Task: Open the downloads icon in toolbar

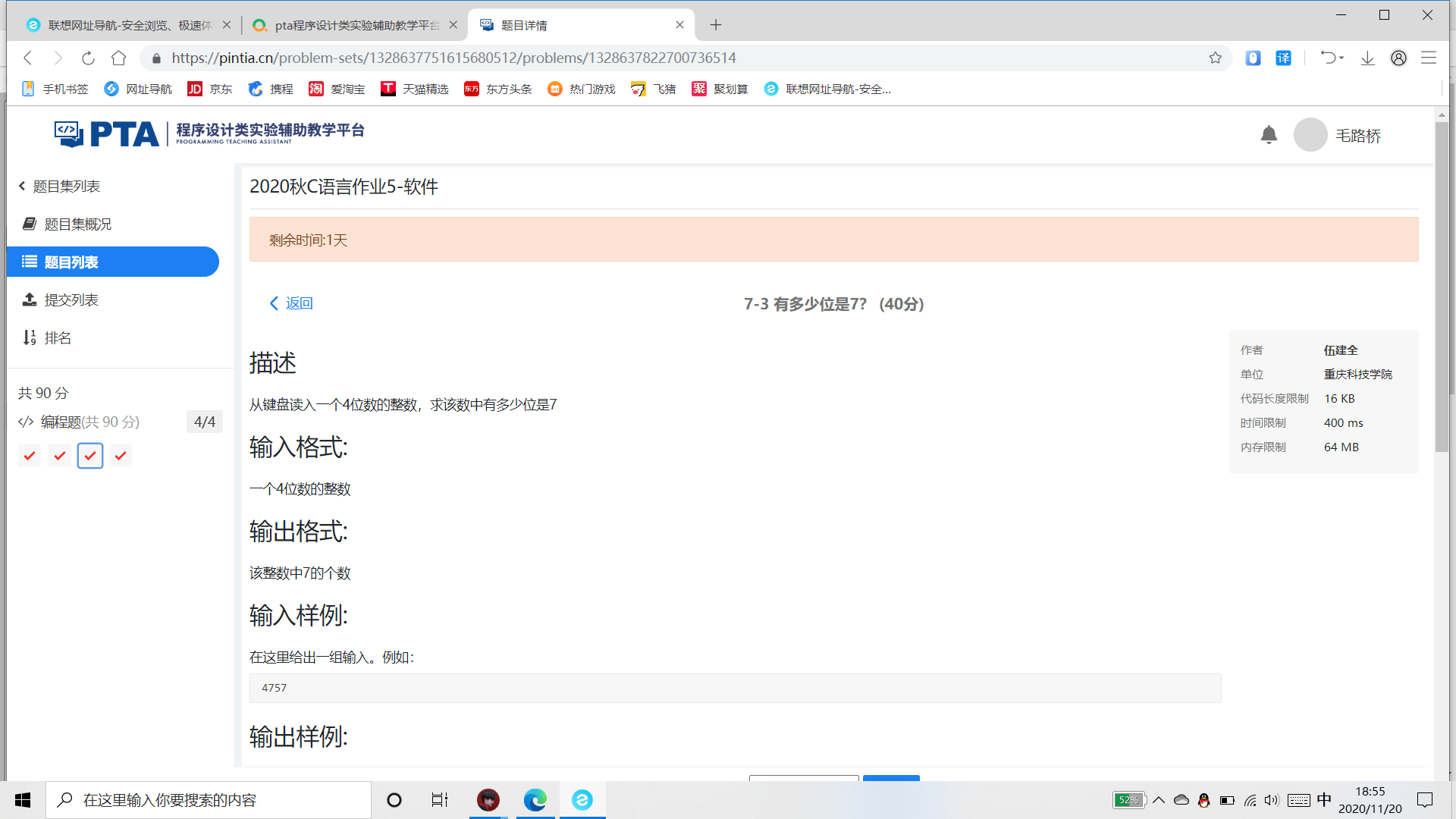Action: pos(1367,58)
